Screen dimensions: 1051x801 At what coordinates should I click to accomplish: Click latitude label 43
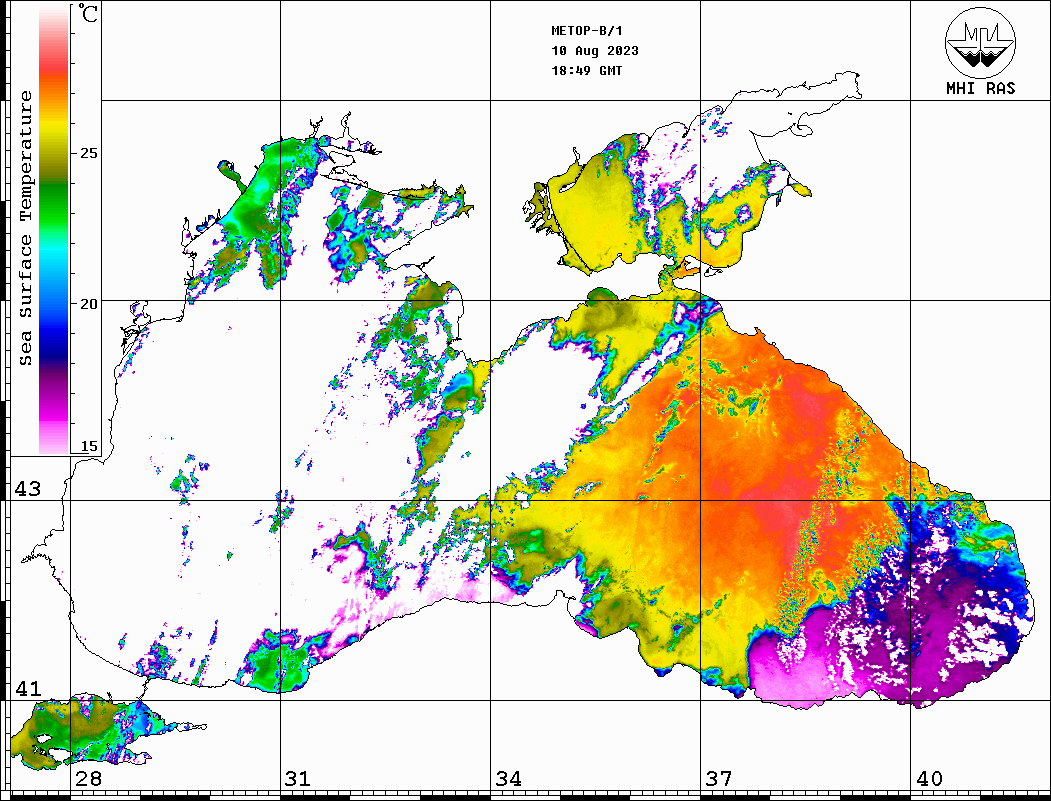tap(27, 489)
